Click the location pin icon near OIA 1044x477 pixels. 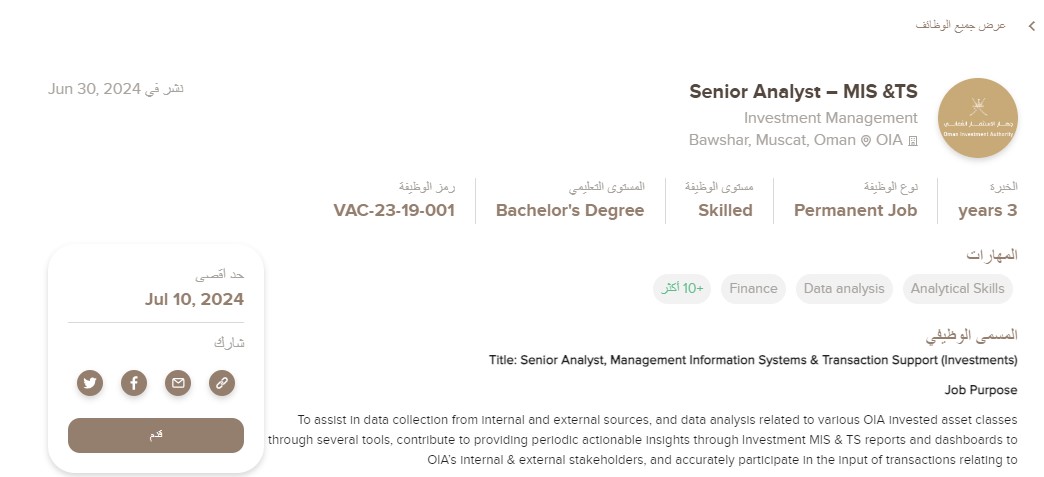point(866,141)
